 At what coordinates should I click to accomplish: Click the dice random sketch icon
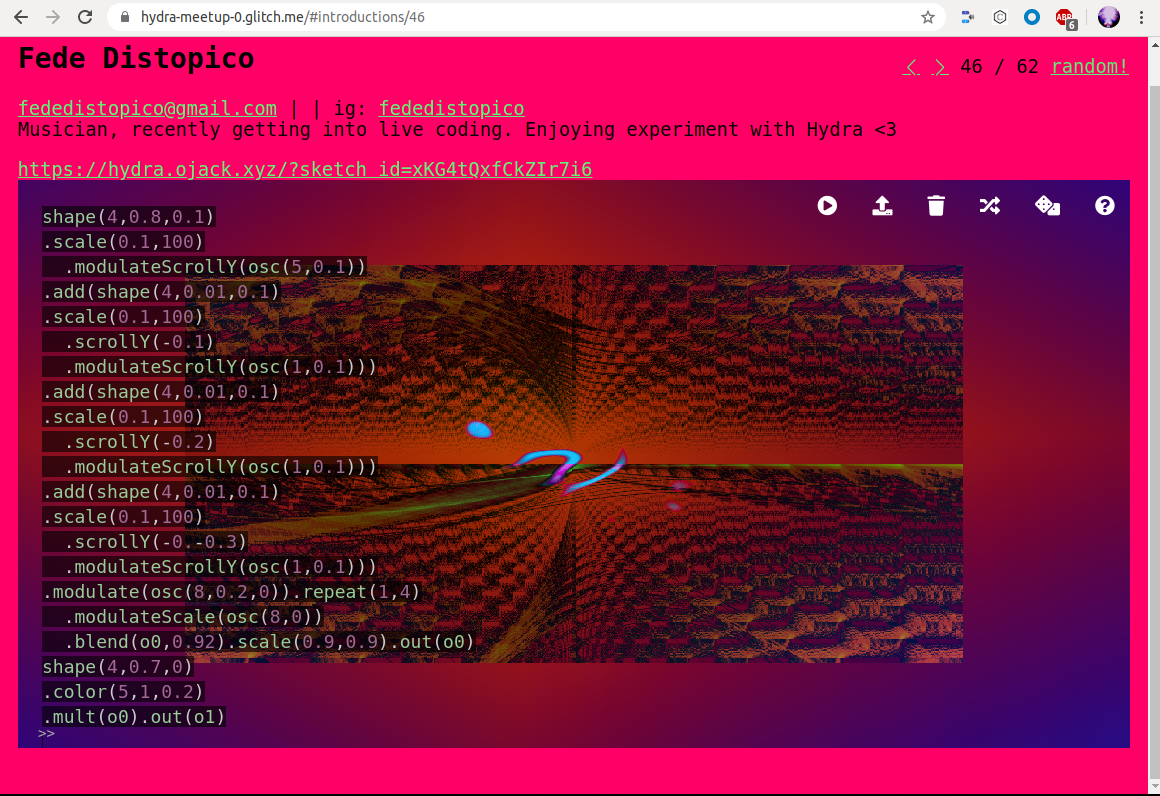(x=1048, y=206)
